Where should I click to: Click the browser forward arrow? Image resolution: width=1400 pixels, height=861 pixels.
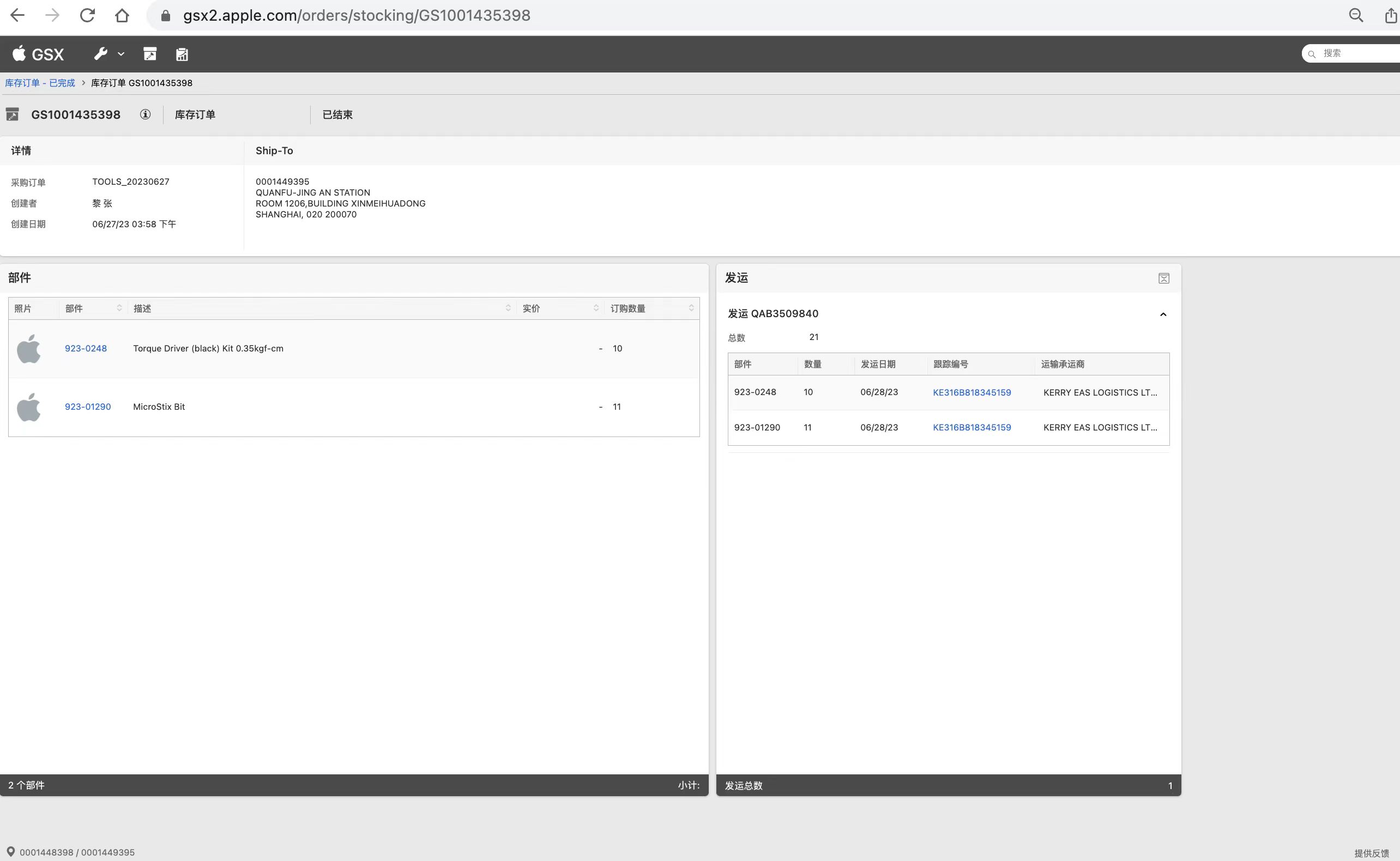(x=52, y=15)
